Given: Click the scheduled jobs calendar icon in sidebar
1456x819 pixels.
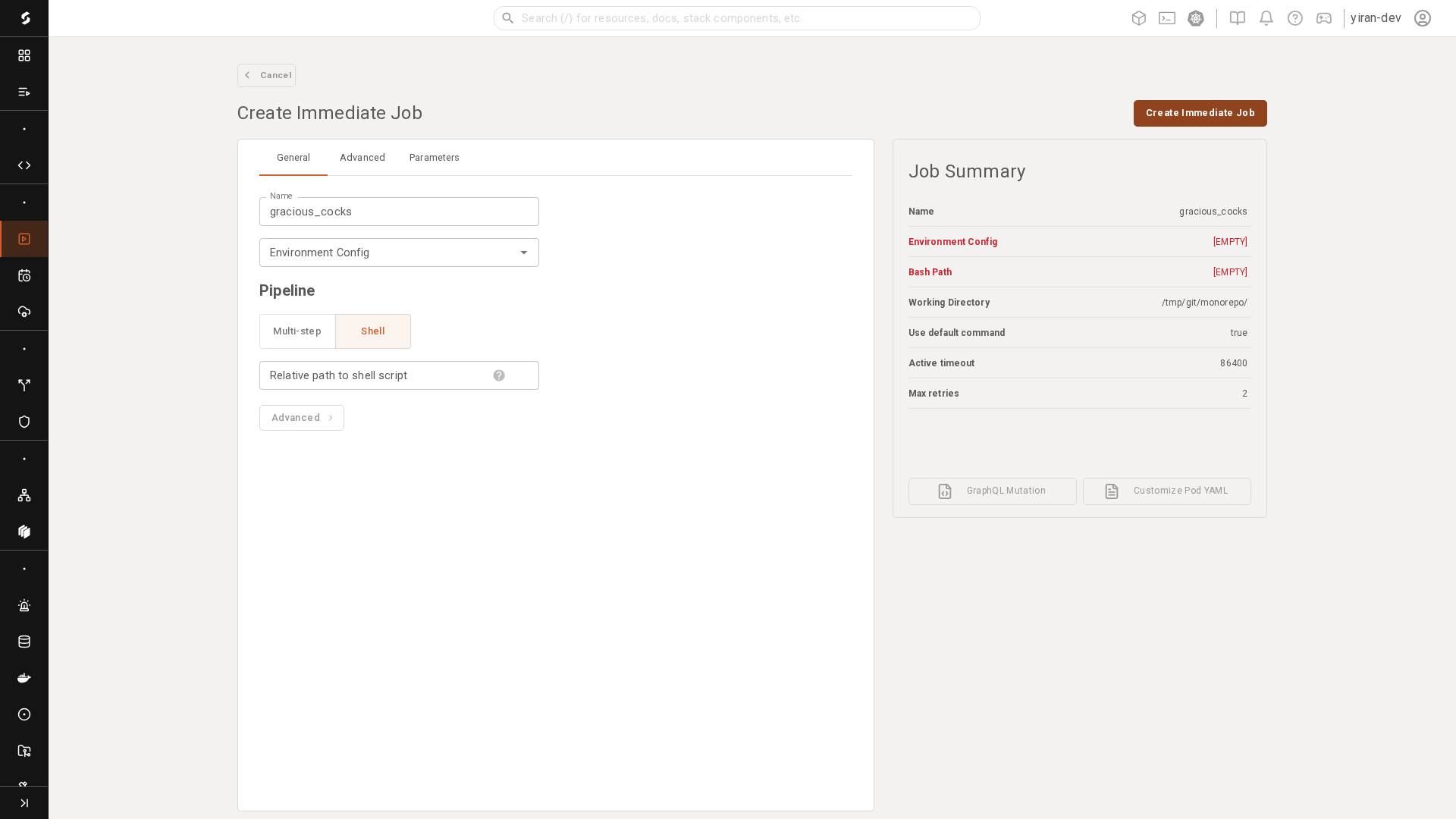Looking at the screenshot, I should [24, 275].
